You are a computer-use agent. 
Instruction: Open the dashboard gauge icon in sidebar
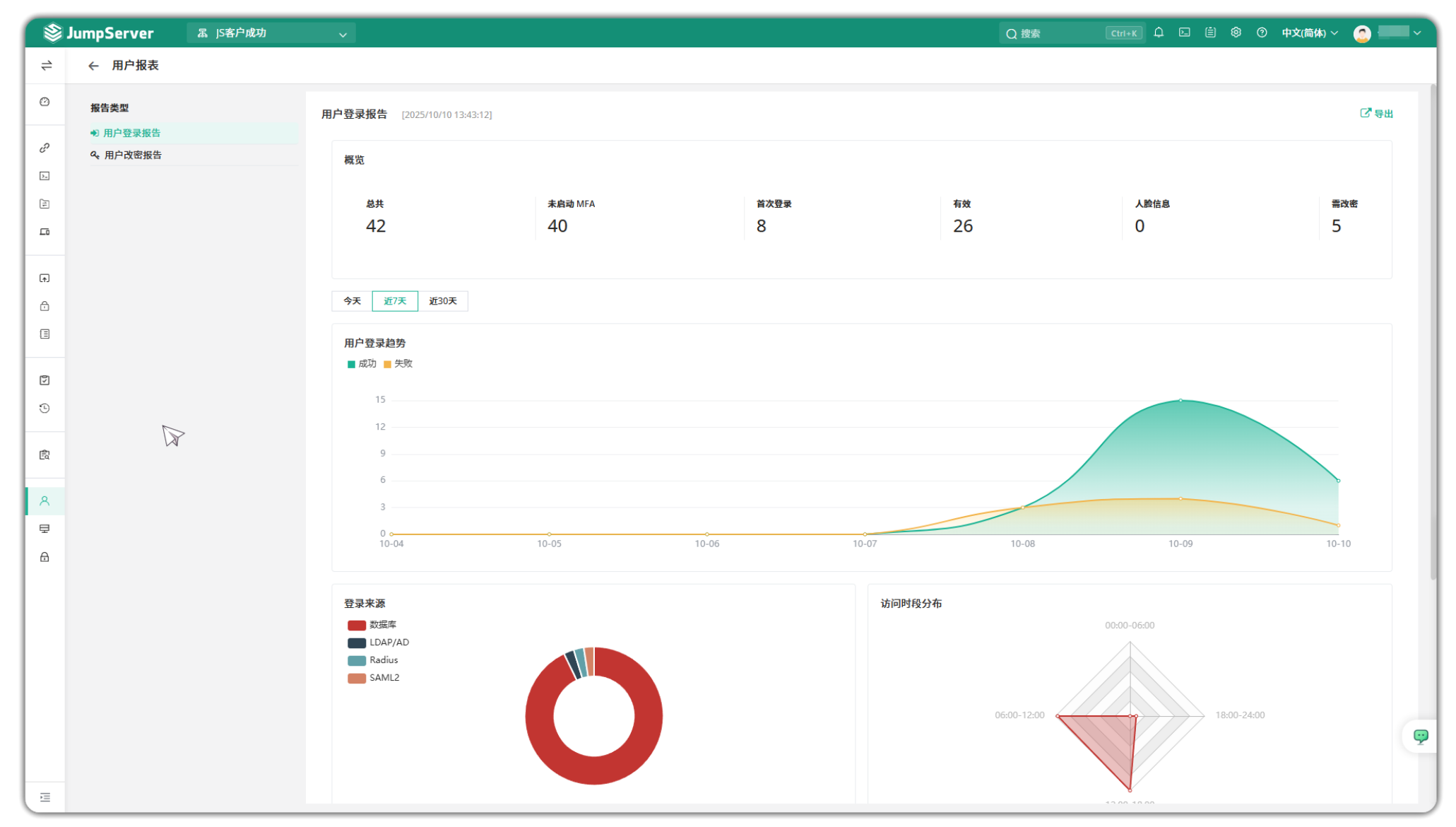45,102
